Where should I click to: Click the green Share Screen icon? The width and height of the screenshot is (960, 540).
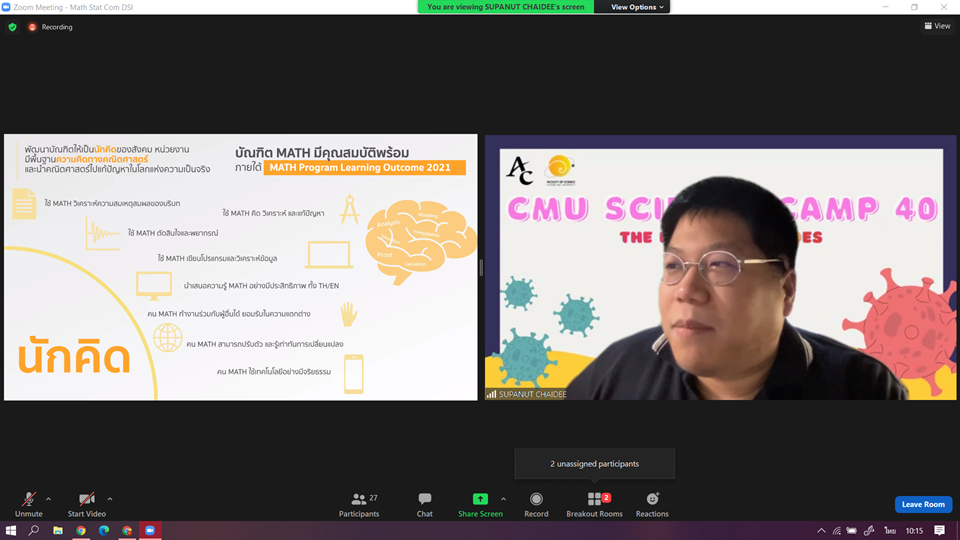tap(480, 499)
